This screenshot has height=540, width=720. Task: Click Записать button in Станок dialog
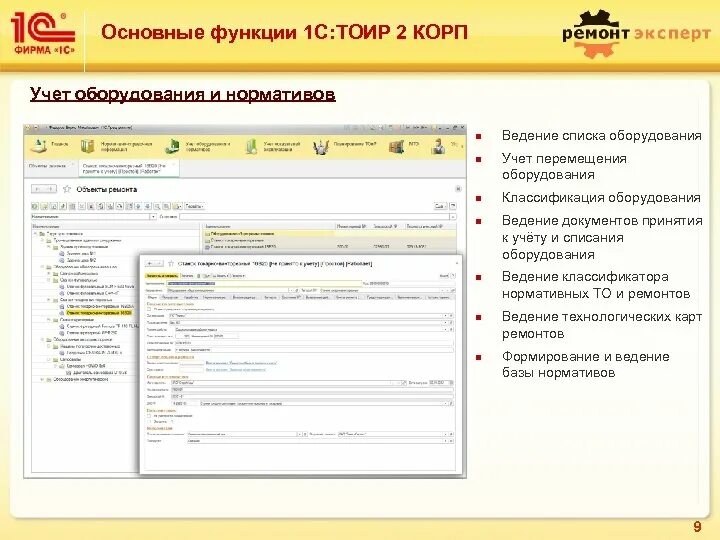187,276
